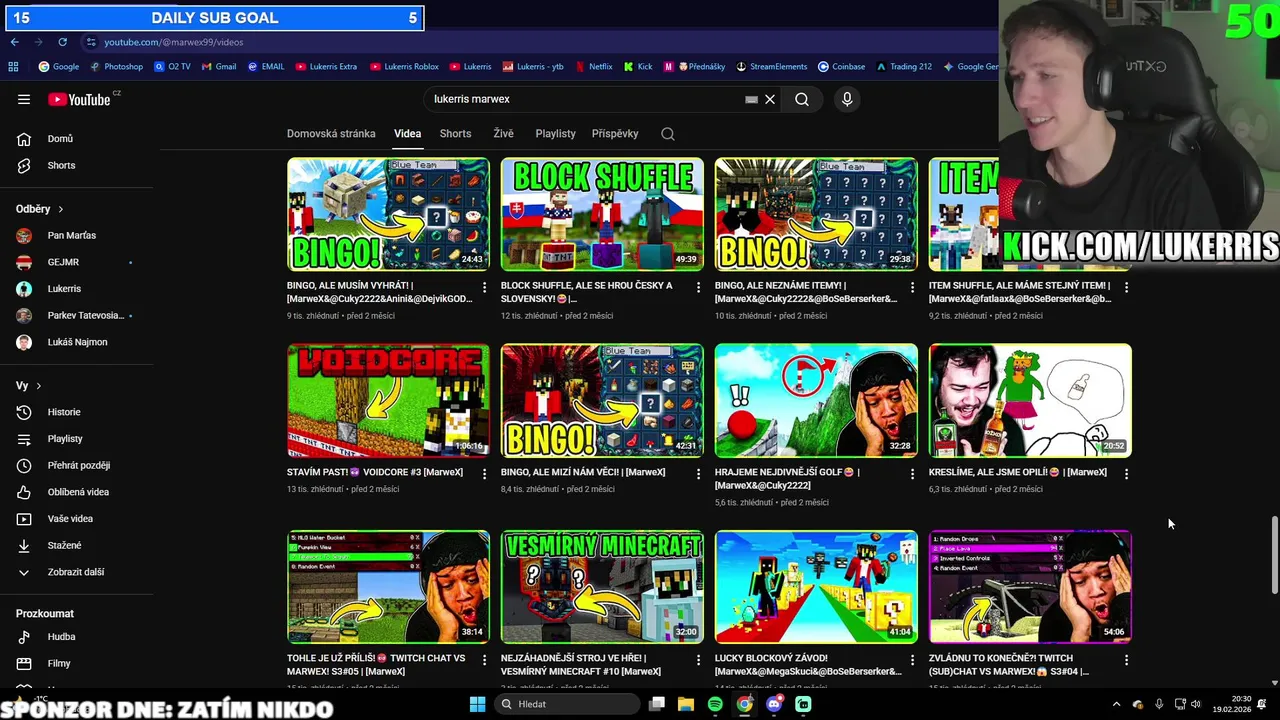Select the Videa tab
Viewport: 1280px width, 720px height.
click(407, 134)
